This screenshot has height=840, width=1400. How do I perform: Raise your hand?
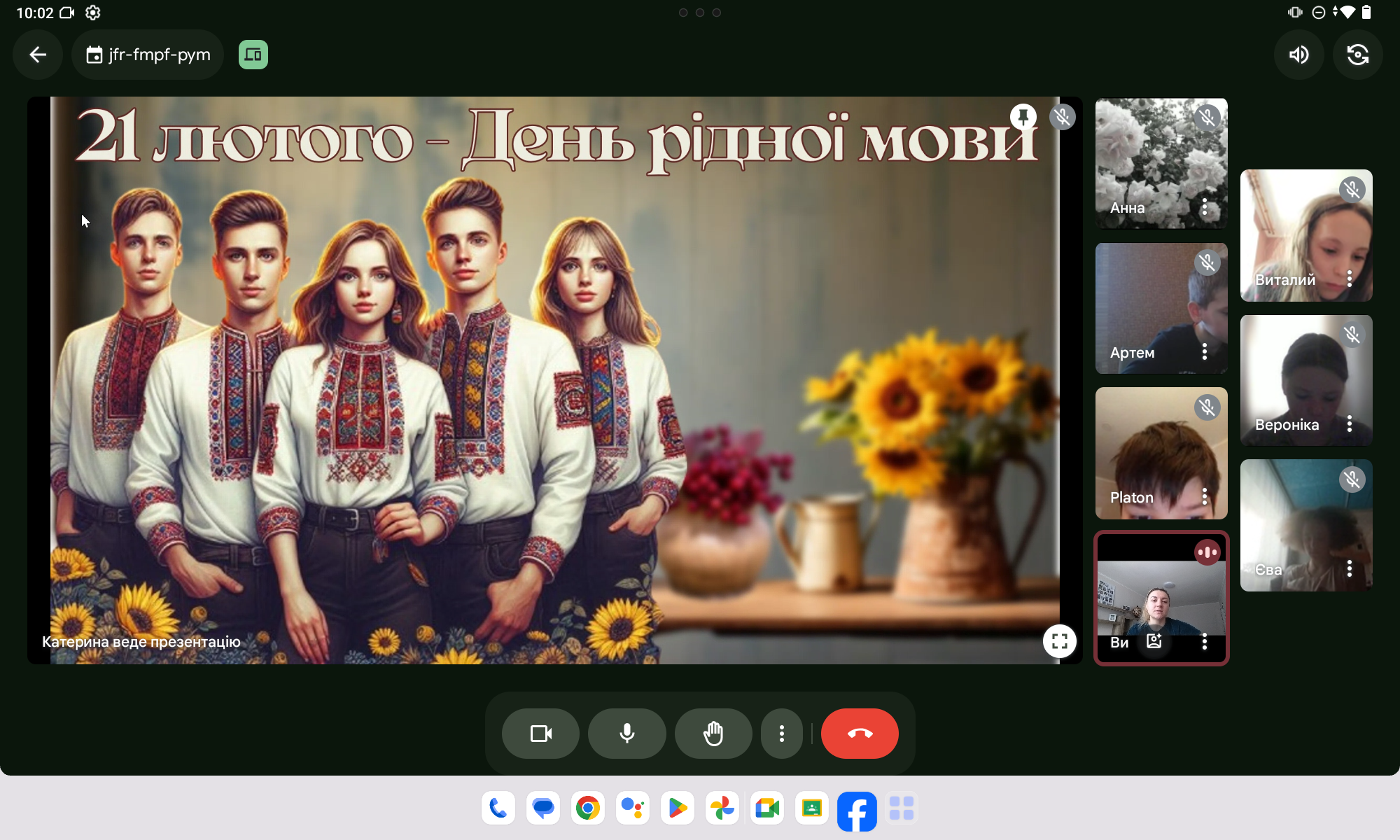(x=713, y=734)
